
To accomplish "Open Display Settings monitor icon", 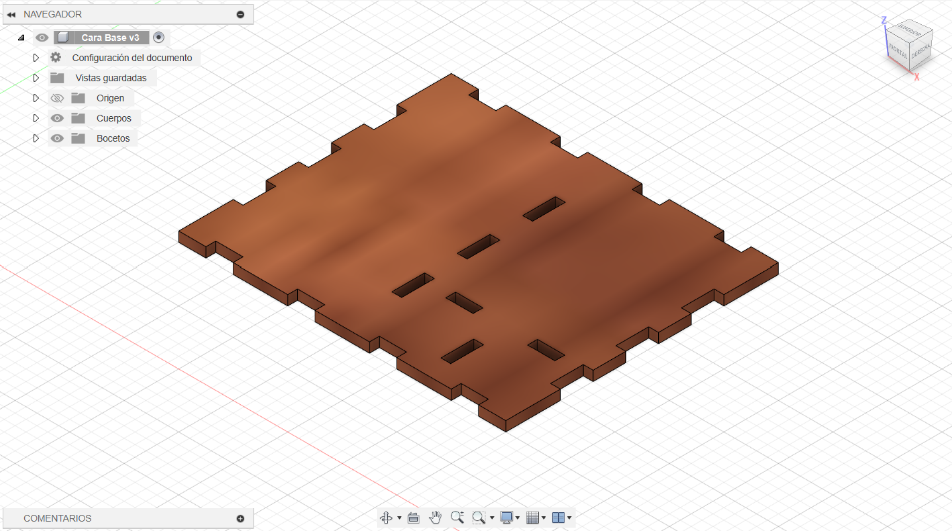I will click(x=506, y=518).
